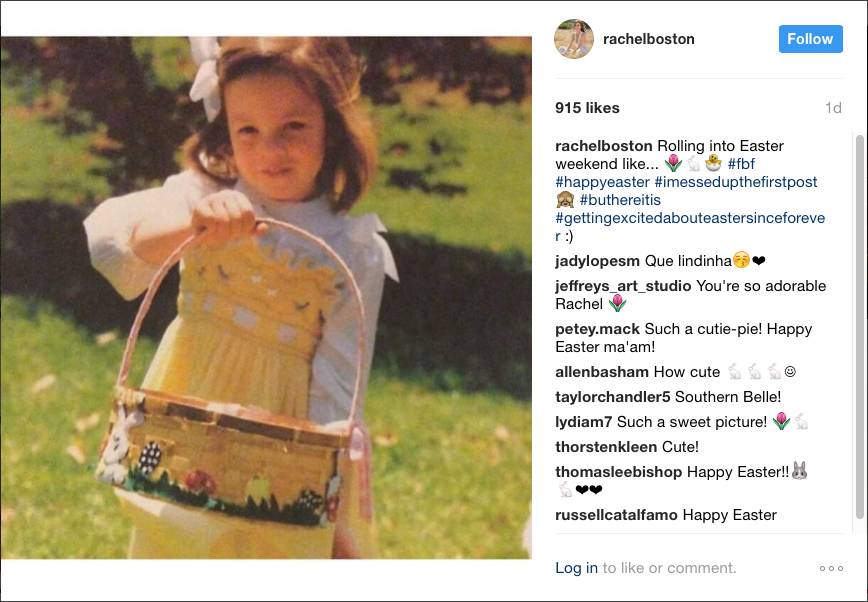Viewport: 868px width, 602px height.
Task: Open the #imessedupthefirstpost hashtag
Action: tap(736, 182)
